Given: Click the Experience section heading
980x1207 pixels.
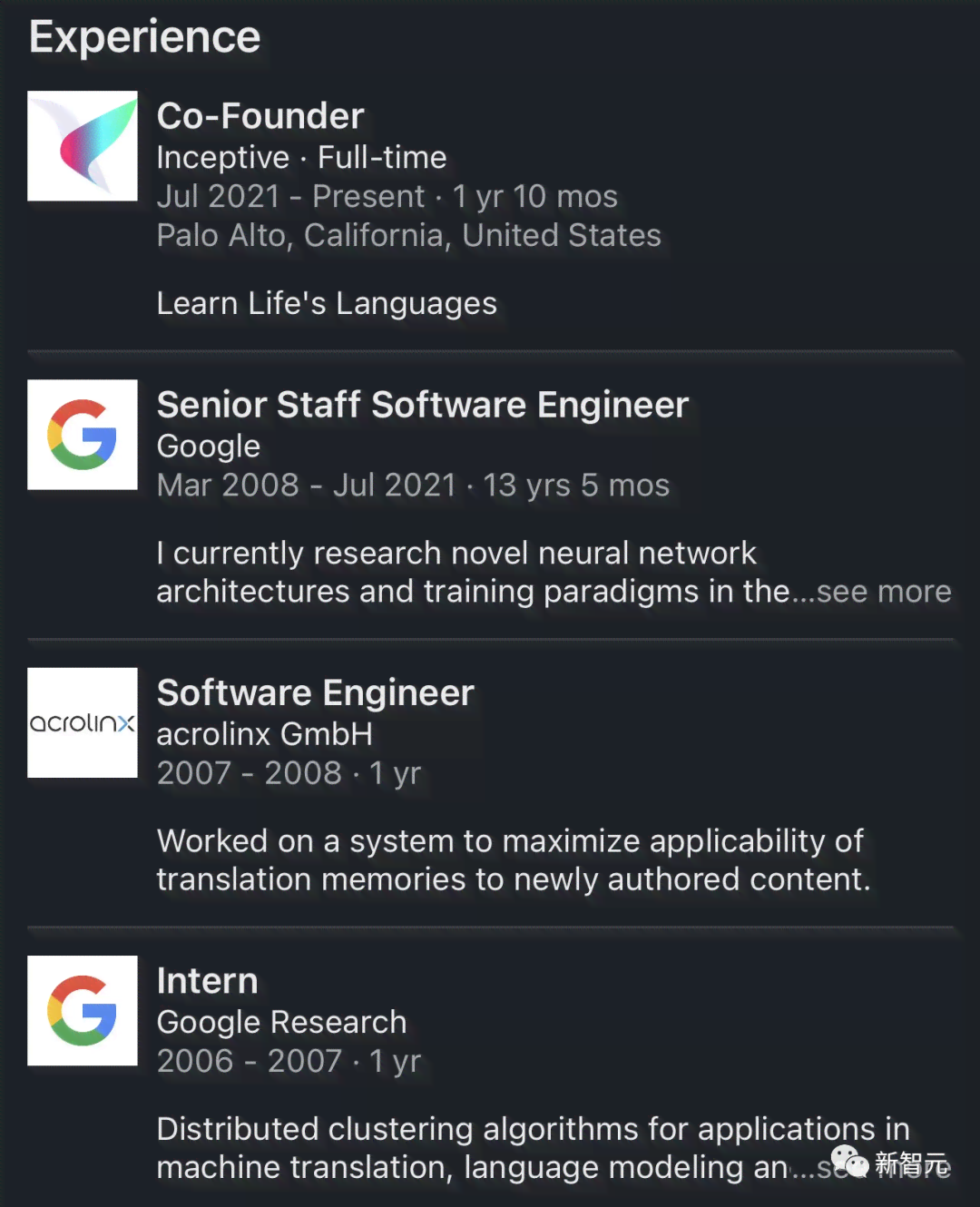Looking at the screenshot, I should coord(145,38).
